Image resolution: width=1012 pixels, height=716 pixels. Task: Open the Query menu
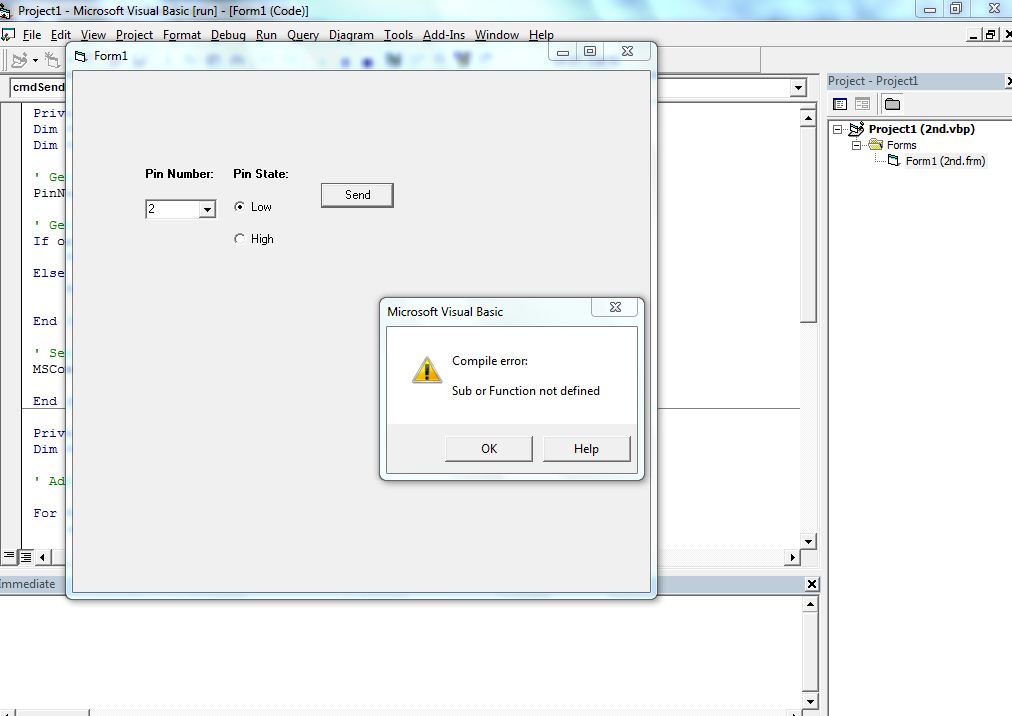(x=303, y=35)
